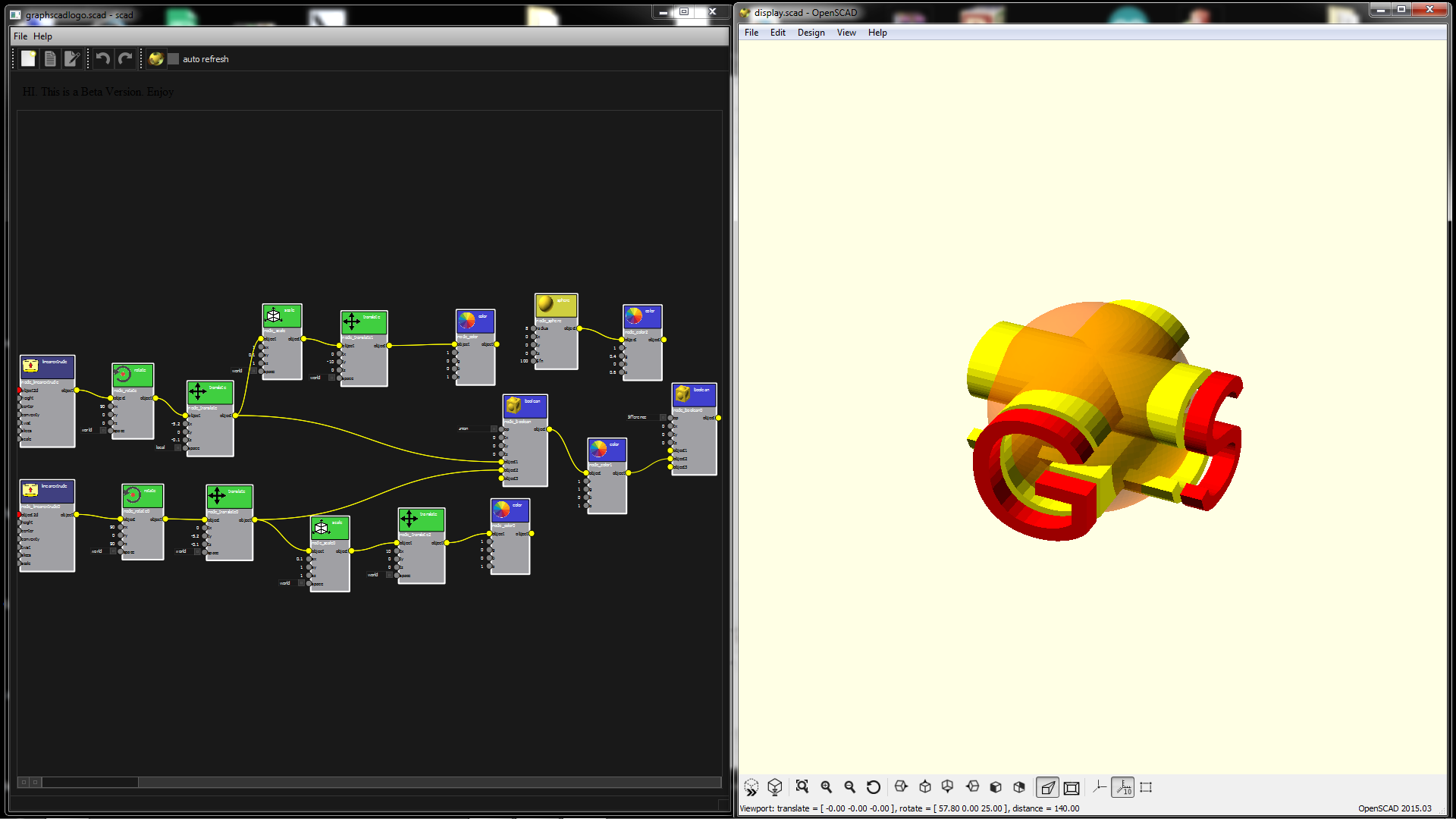Open the OpenSCAD File menu

click(752, 33)
